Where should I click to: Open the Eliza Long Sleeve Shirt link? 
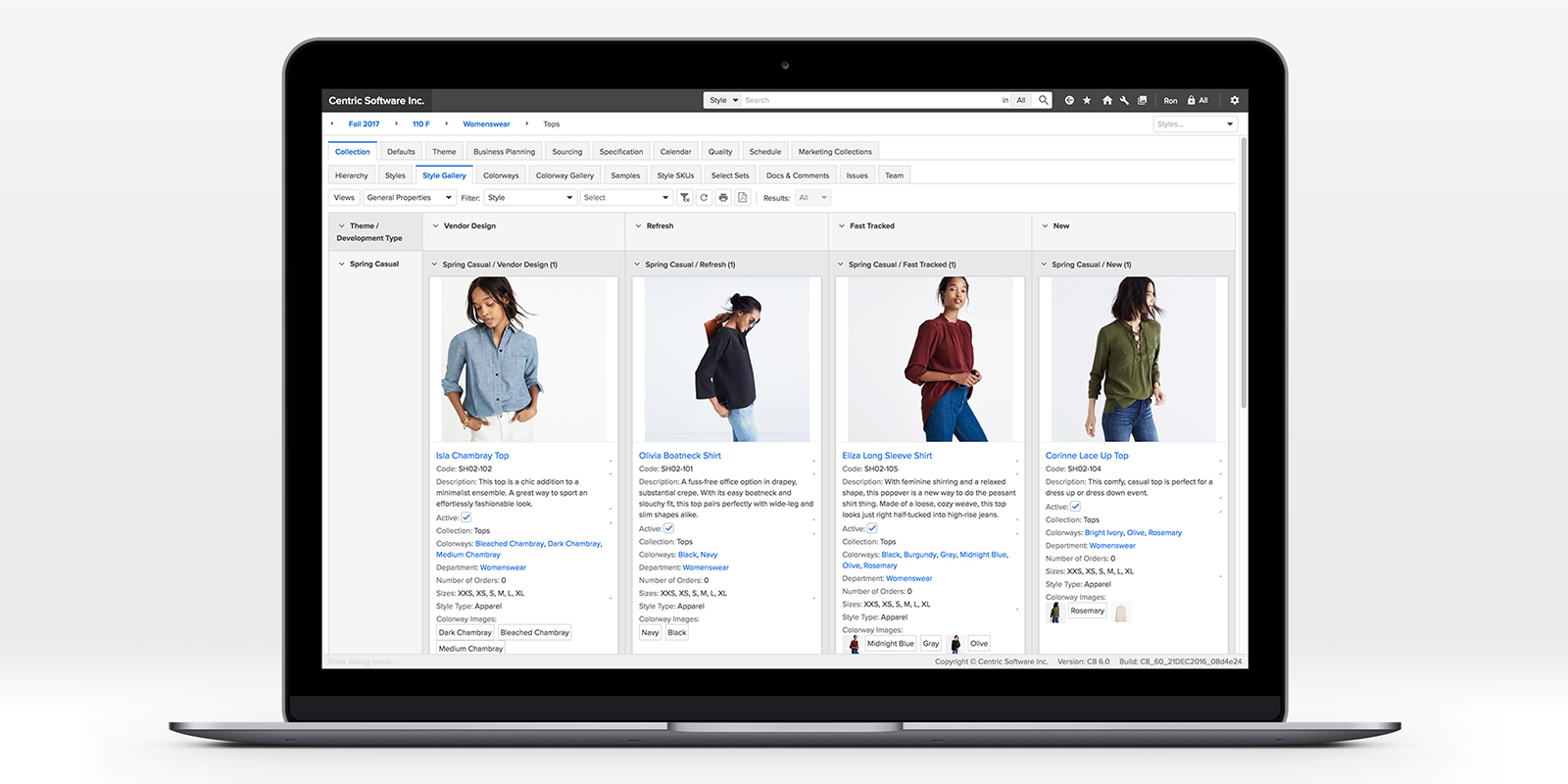point(887,456)
